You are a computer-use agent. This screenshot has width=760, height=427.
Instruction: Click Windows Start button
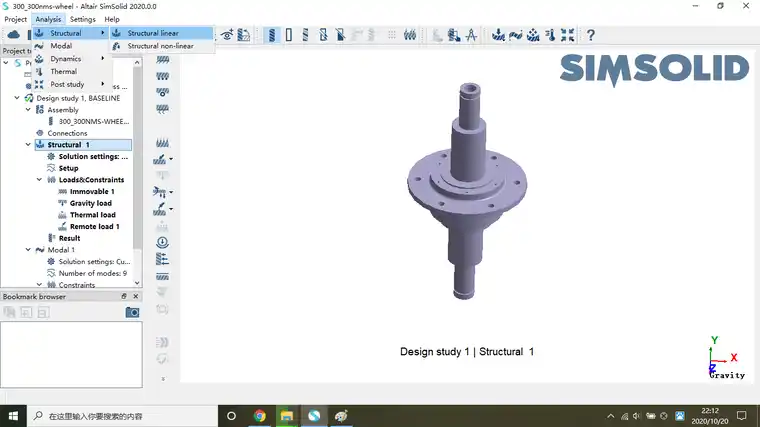click(x=13, y=416)
